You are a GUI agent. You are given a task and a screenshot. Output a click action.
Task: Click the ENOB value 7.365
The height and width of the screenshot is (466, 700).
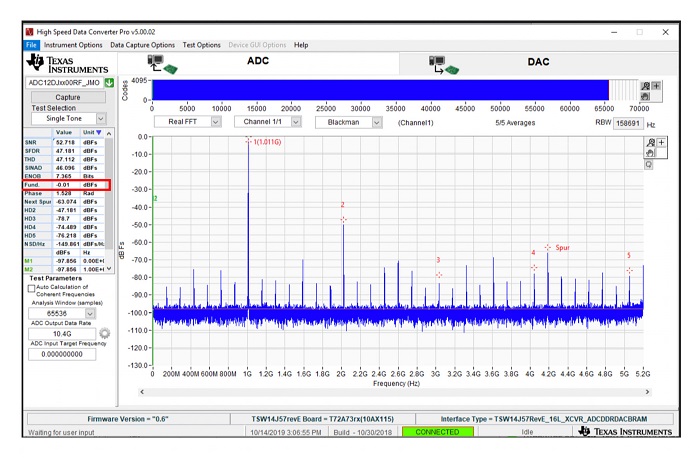click(64, 176)
